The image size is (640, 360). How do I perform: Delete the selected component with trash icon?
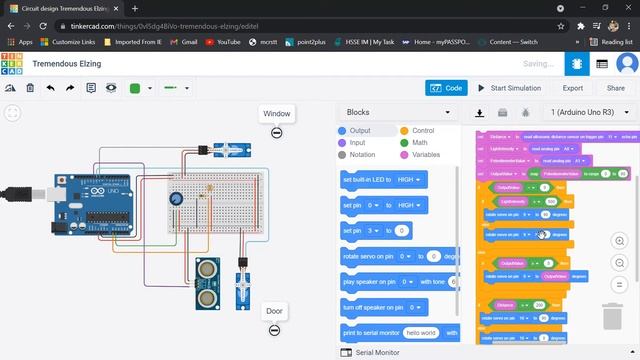pos(30,88)
